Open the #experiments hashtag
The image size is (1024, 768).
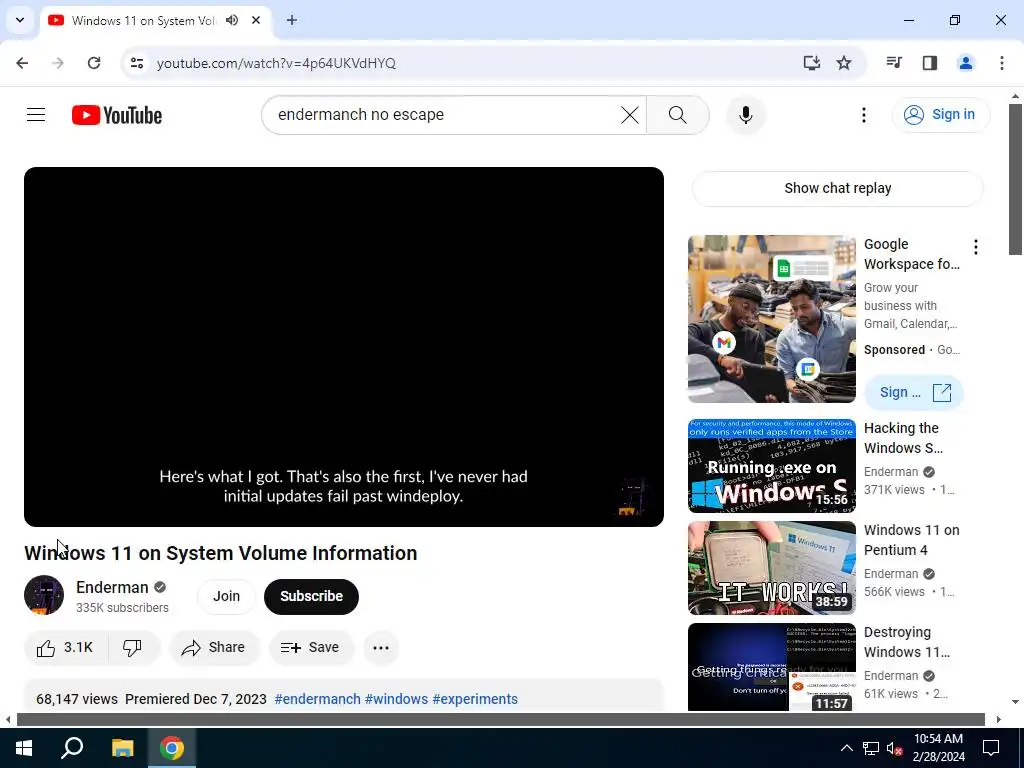click(475, 699)
